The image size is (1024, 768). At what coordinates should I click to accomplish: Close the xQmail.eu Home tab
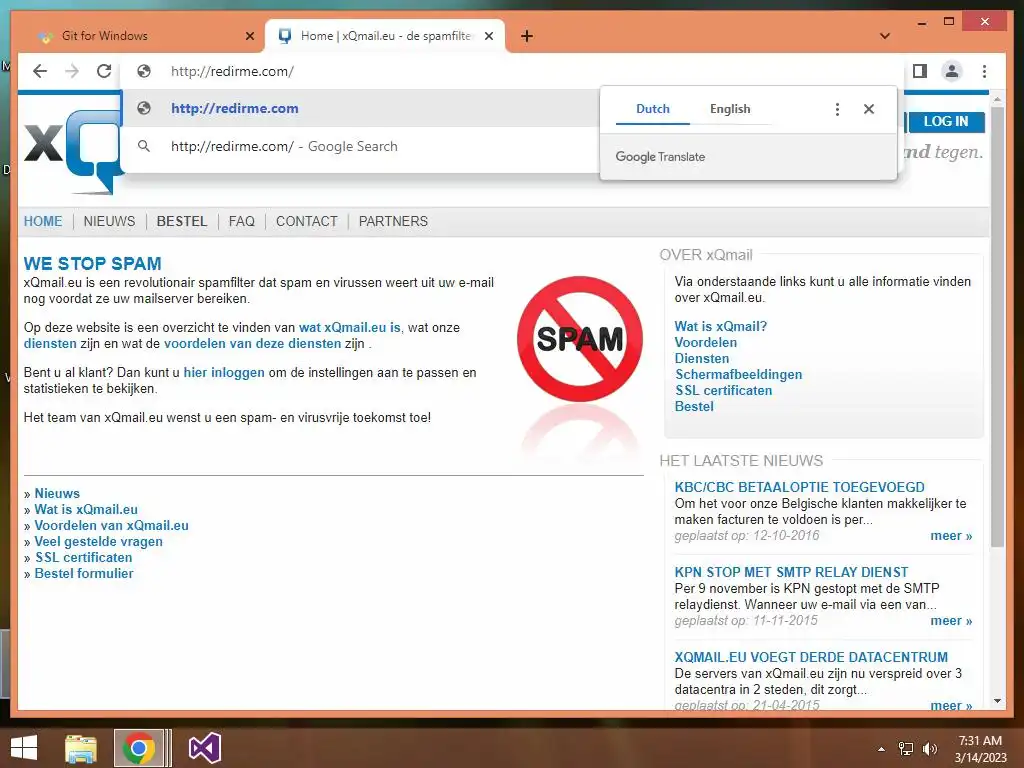click(x=488, y=36)
